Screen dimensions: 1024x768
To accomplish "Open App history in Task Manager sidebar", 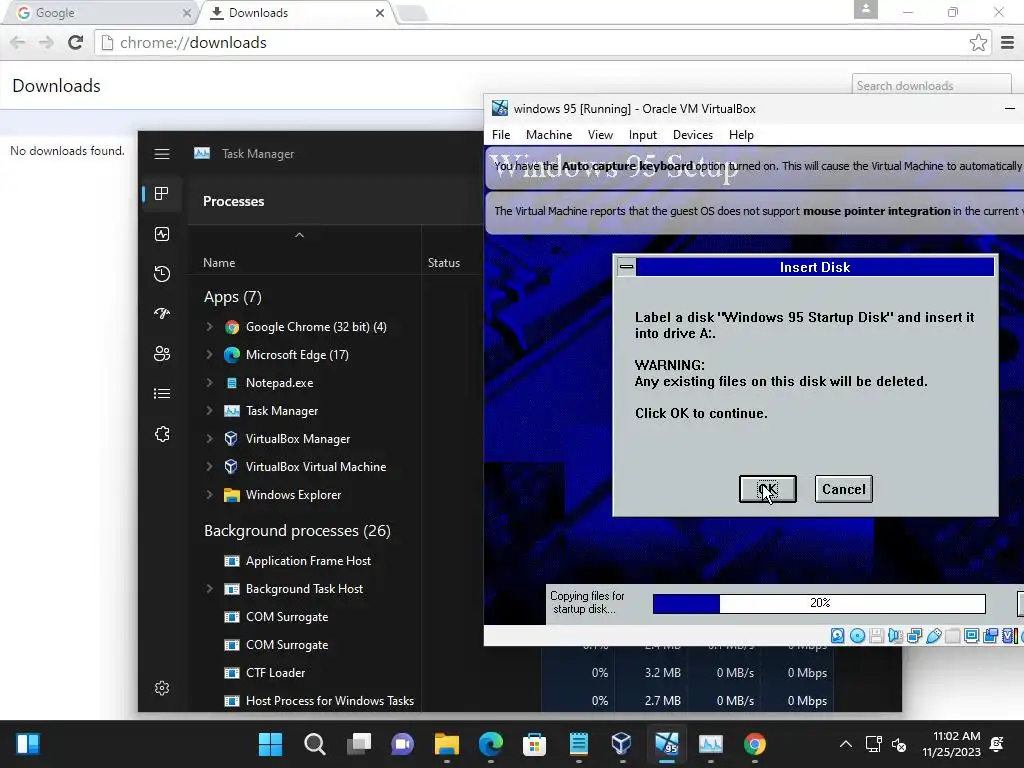I will [161, 274].
